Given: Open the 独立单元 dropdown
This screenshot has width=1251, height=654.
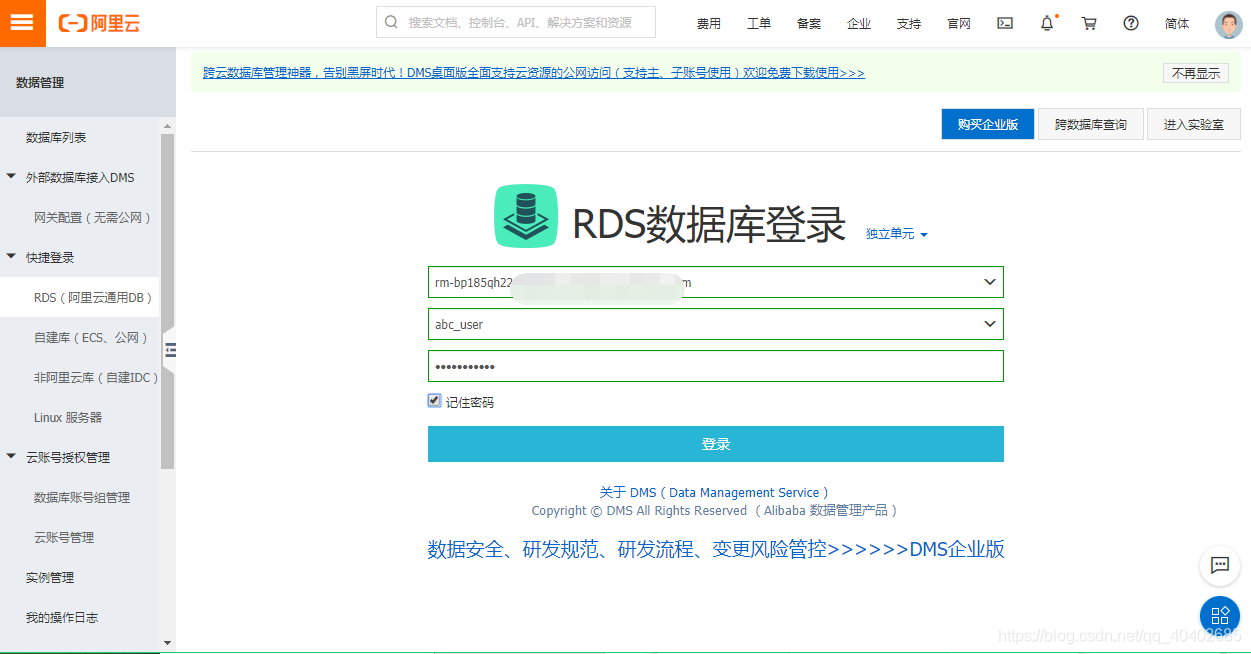Looking at the screenshot, I should coord(897,234).
